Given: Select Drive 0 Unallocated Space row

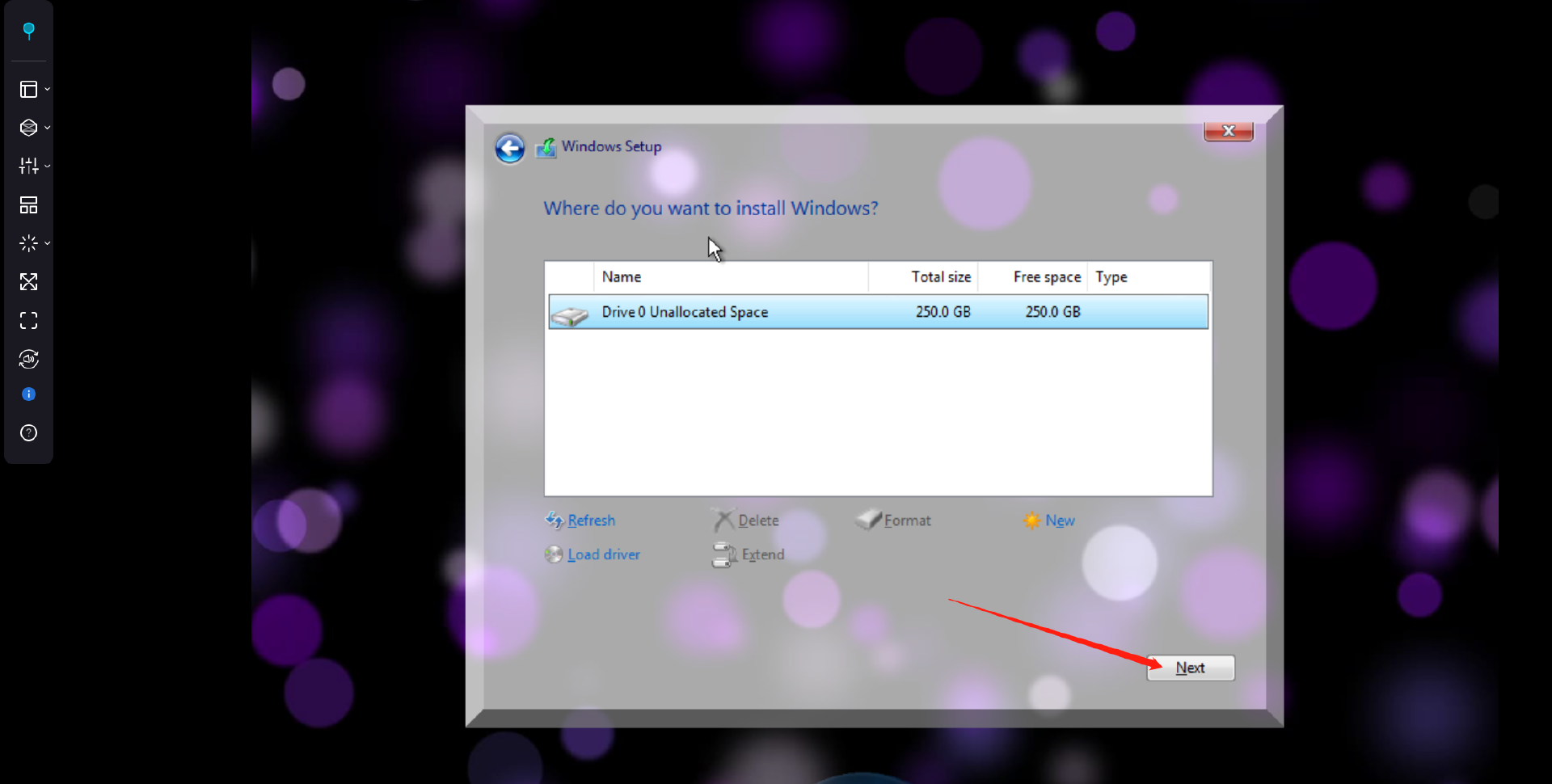Looking at the screenshot, I should (x=878, y=312).
